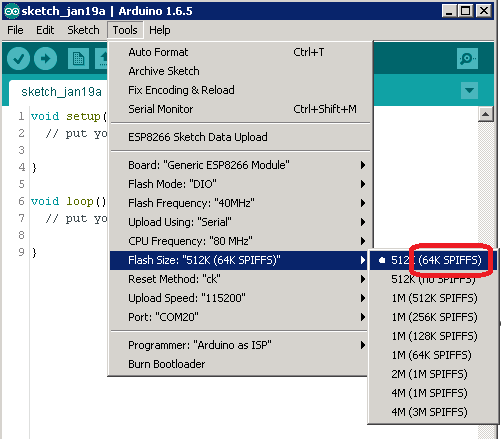The image size is (501, 439).
Task: Click the editor scrollbar up arrow
Action: 485,114
